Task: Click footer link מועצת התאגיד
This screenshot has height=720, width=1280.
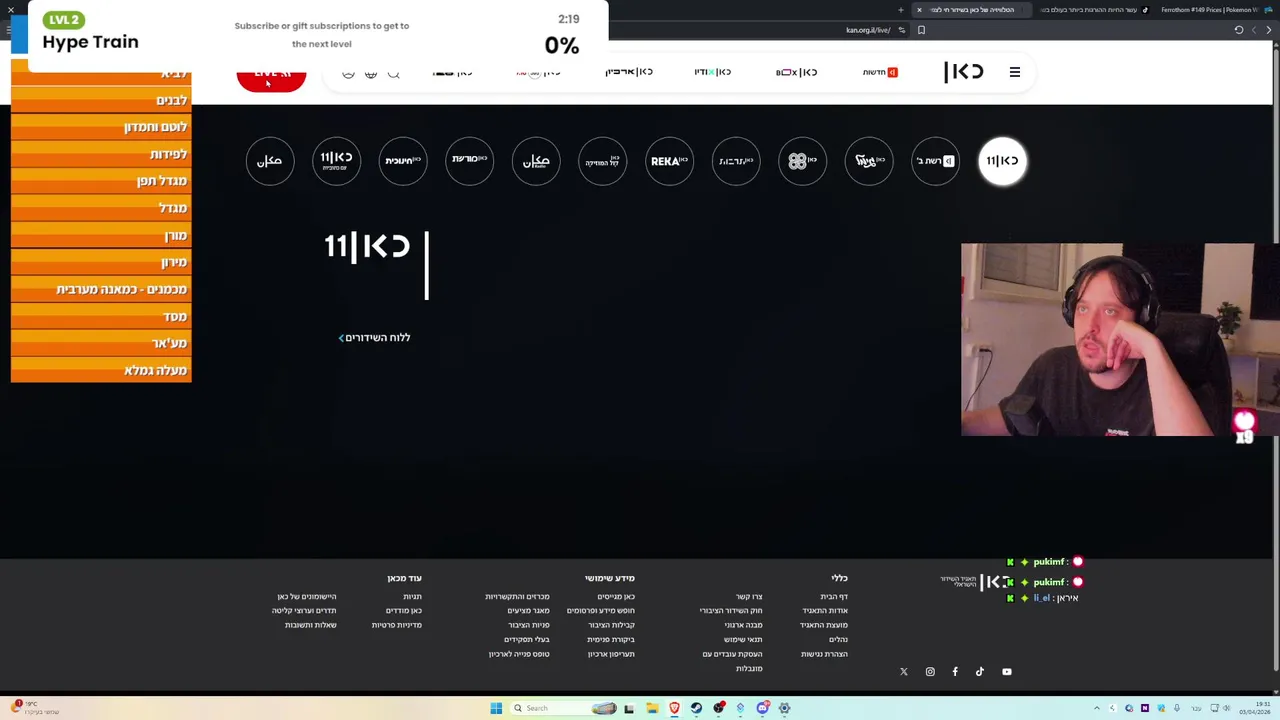Action: 824,625
